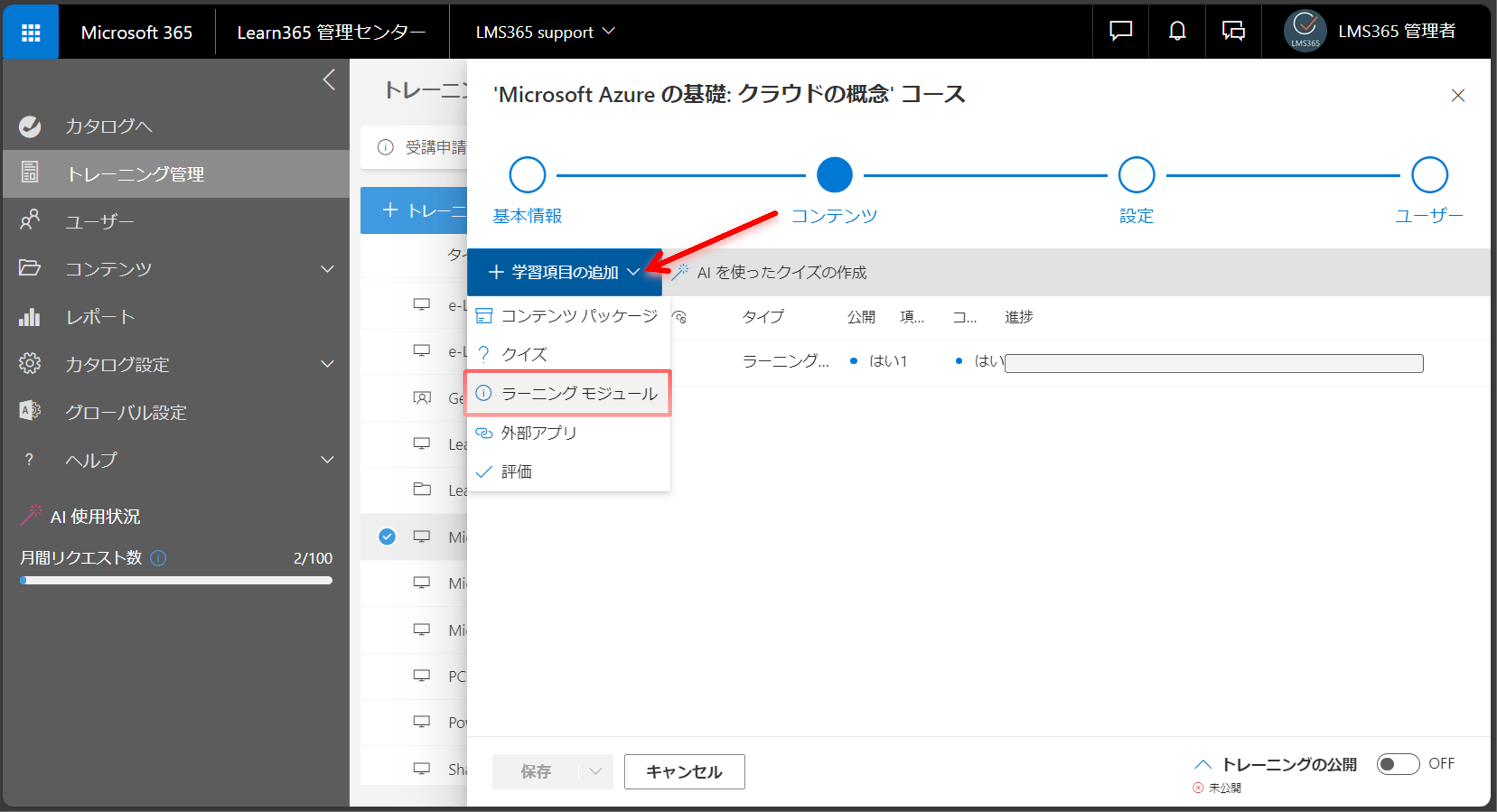This screenshot has height=812, width=1497.
Task: Collapse the left sidebar with the arrow
Action: click(x=329, y=80)
